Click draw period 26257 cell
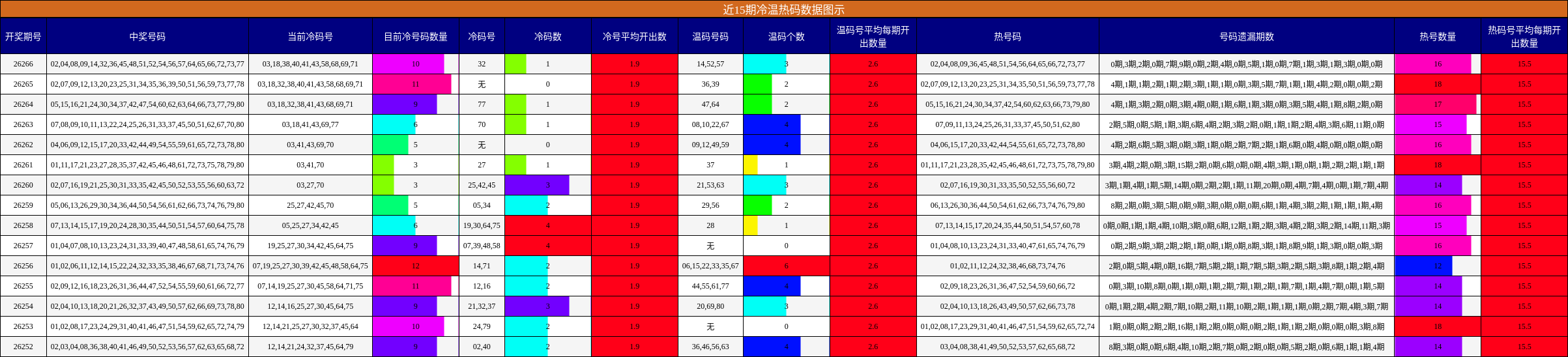 [x=23, y=246]
